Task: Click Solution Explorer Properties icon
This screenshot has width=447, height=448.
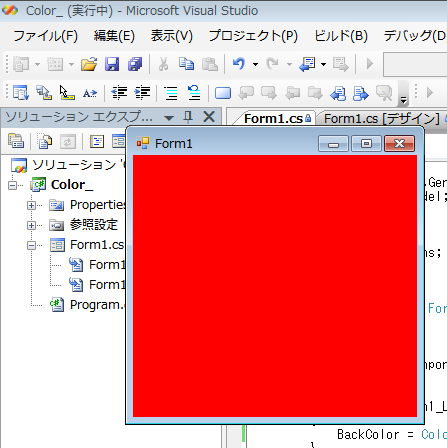Action: (16, 141)
